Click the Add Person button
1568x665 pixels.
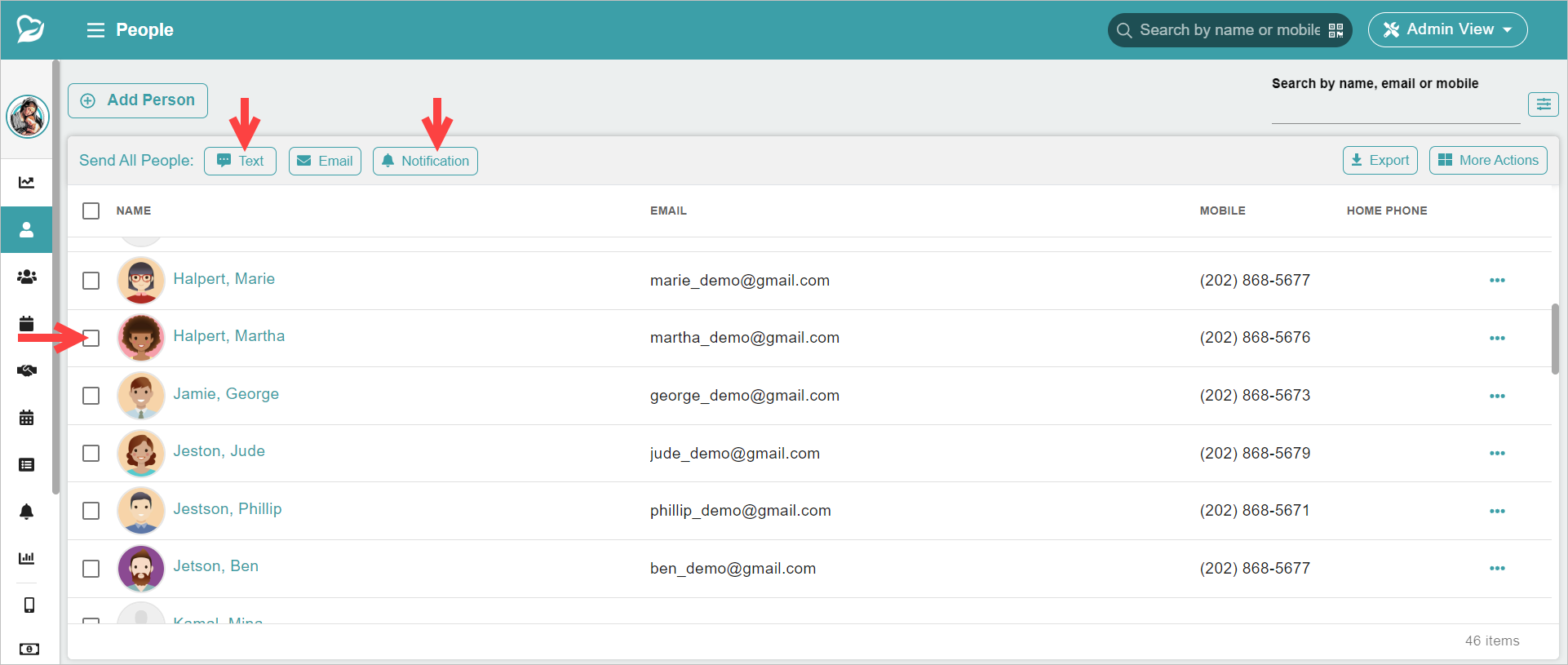[138, 100]
